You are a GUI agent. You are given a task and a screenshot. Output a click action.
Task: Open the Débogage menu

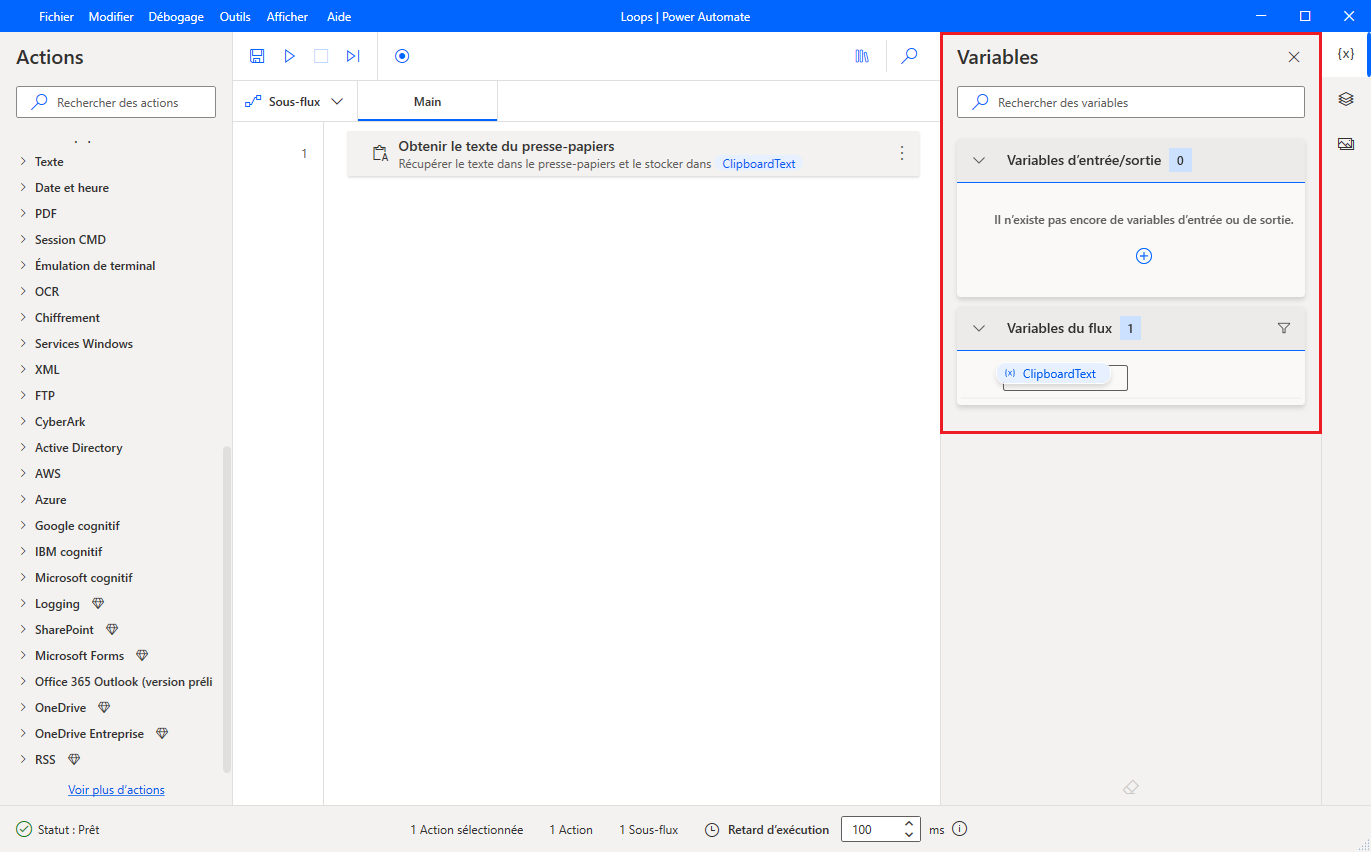click(x=176, y=16)
